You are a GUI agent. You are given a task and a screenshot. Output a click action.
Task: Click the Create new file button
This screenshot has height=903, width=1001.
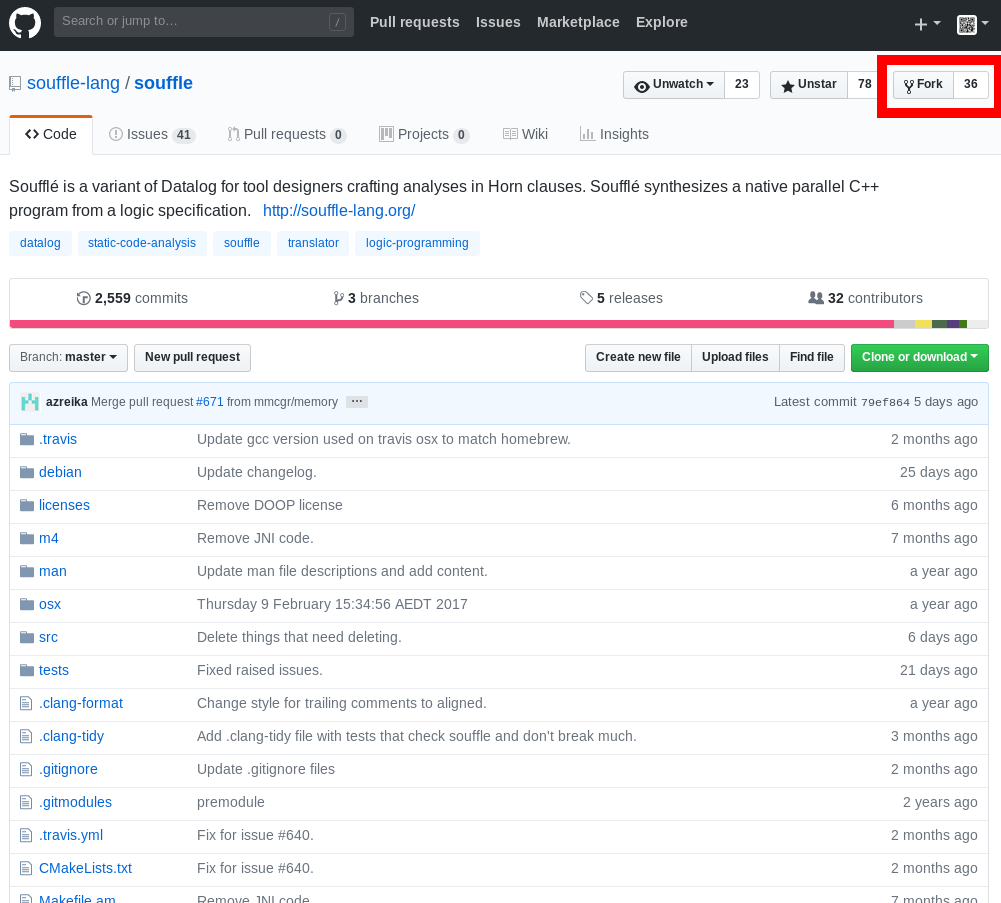point(638,357)
